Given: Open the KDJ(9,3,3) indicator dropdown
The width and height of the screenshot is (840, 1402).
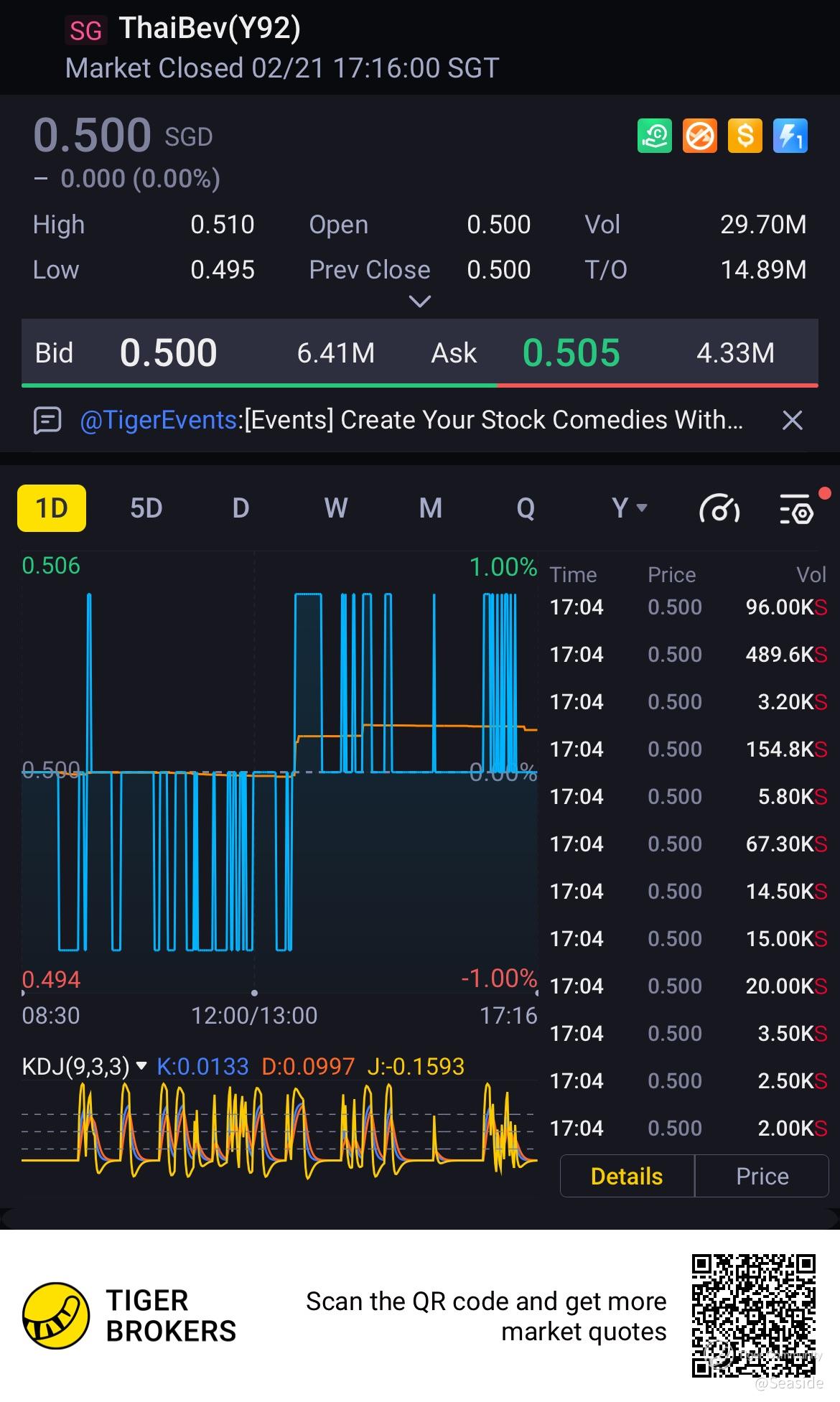Looking at the screenshot, I should coord(85,1066).
